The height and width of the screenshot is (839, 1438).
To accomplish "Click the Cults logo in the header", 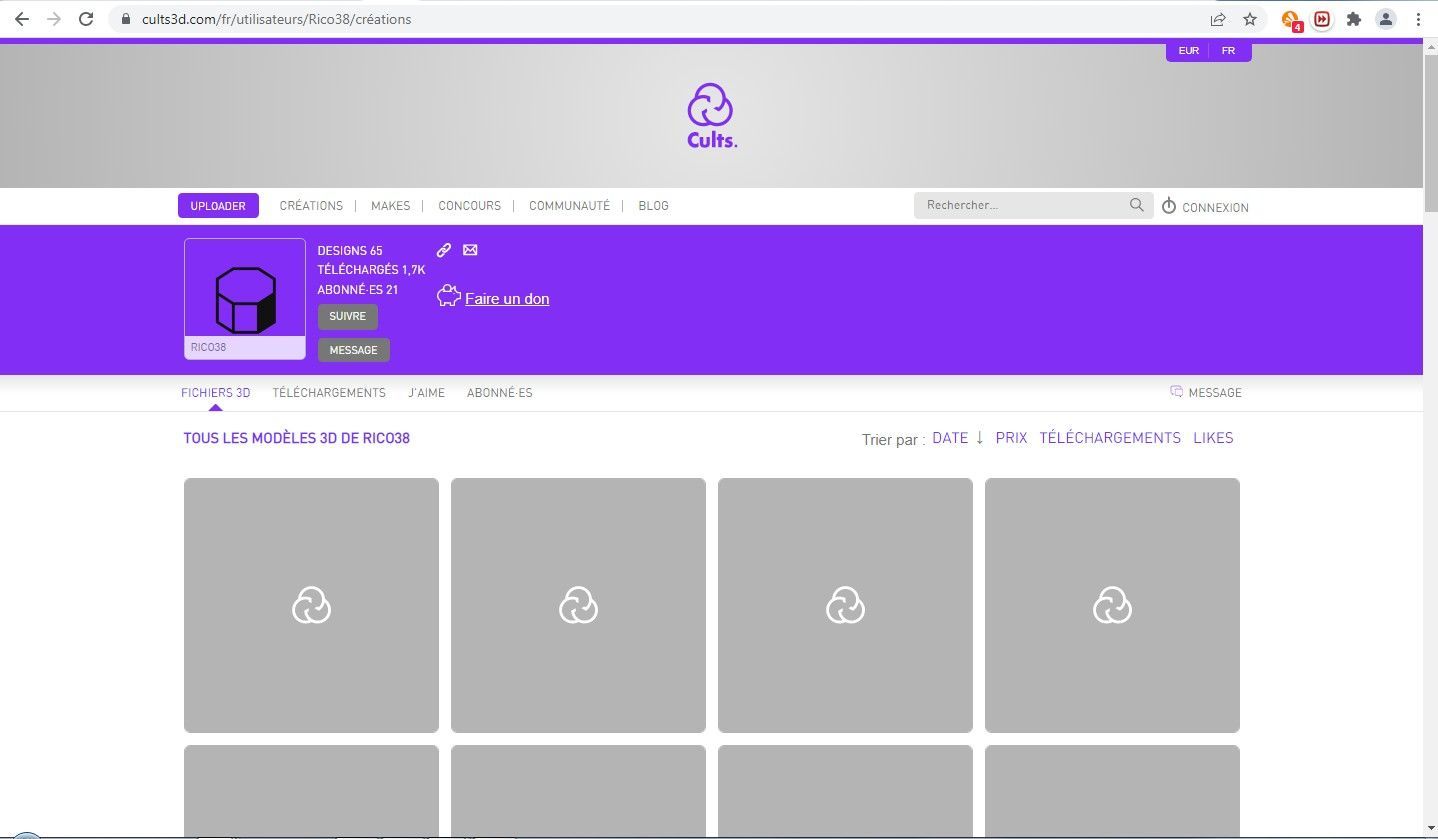I will pos(712,116).
